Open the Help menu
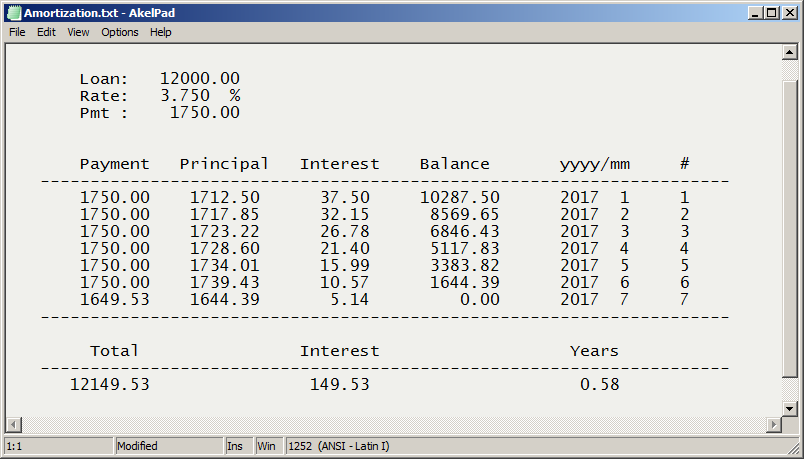The image size is (804, 459). coord(161,32)
